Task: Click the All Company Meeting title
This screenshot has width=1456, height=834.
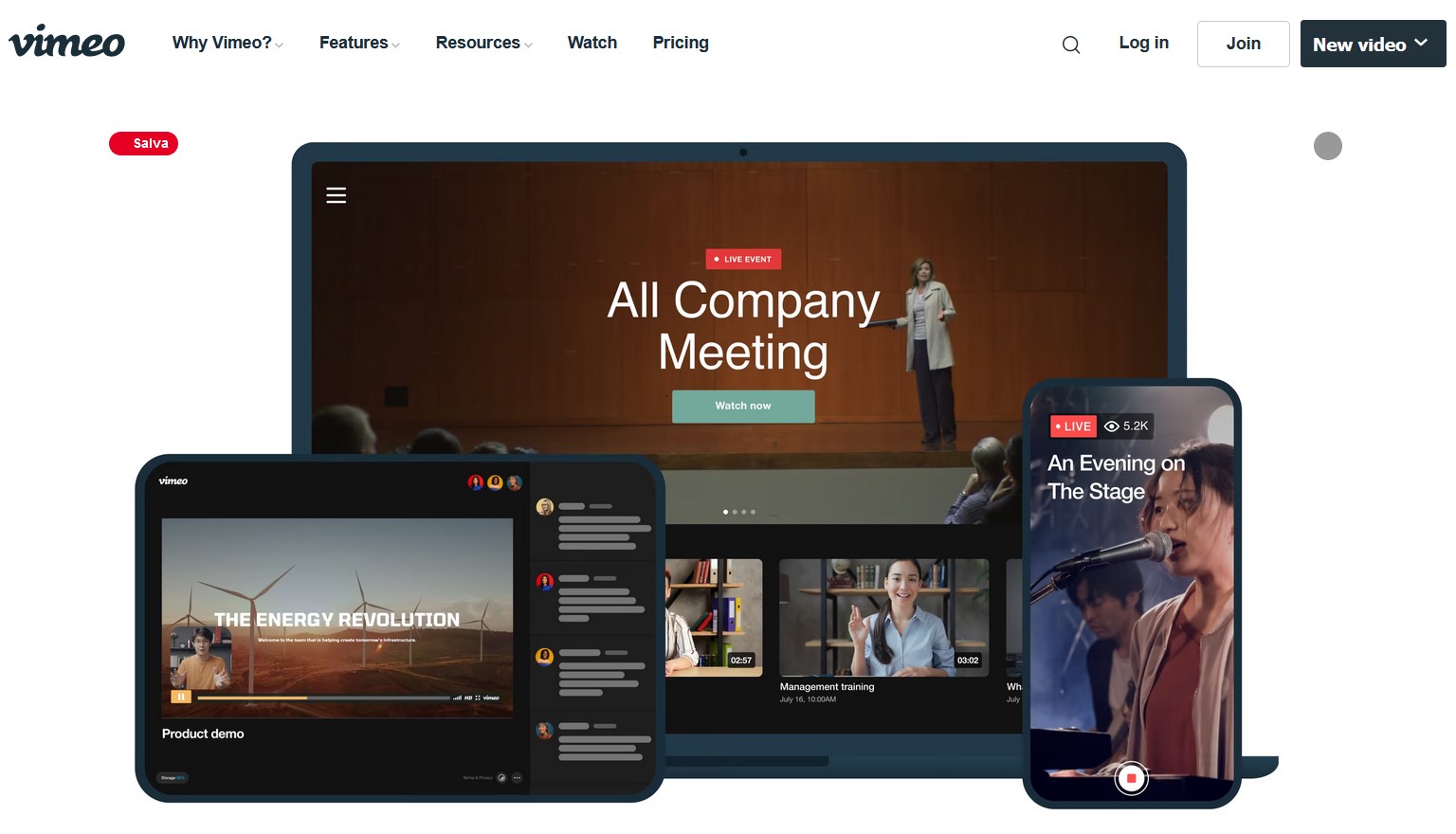Action: click(743, 326)
